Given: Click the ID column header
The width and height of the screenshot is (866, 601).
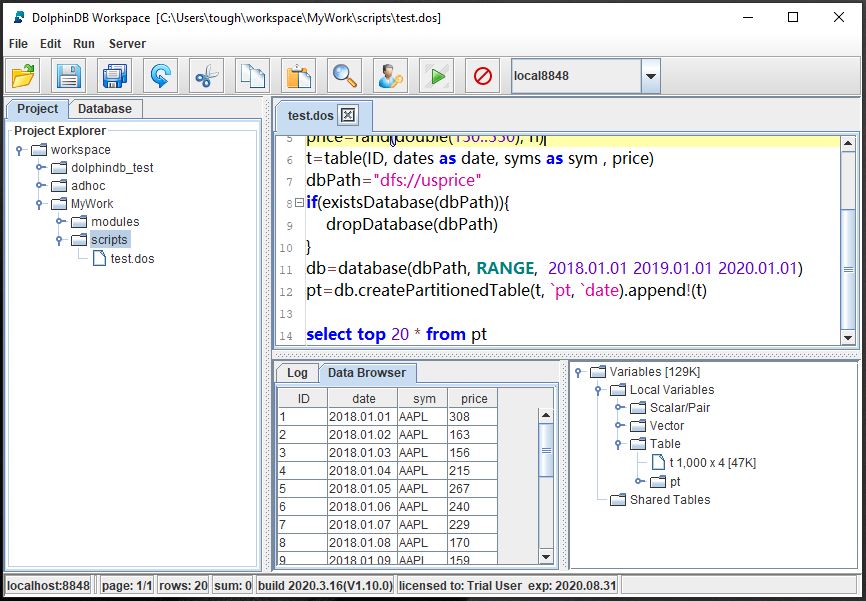Looking at the screenshot, I should 303,398.
